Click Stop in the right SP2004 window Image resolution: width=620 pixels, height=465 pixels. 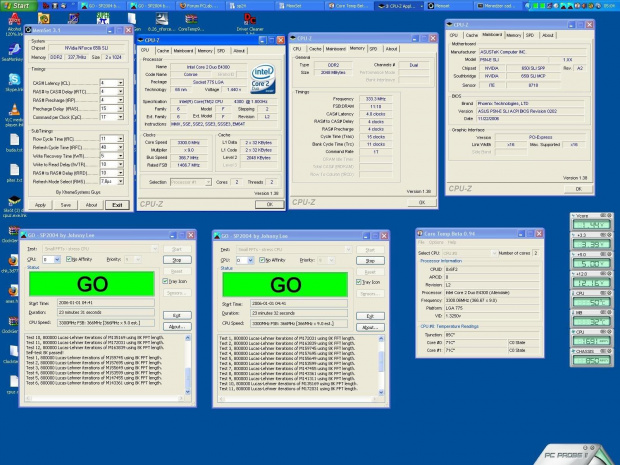coord(370,261)
